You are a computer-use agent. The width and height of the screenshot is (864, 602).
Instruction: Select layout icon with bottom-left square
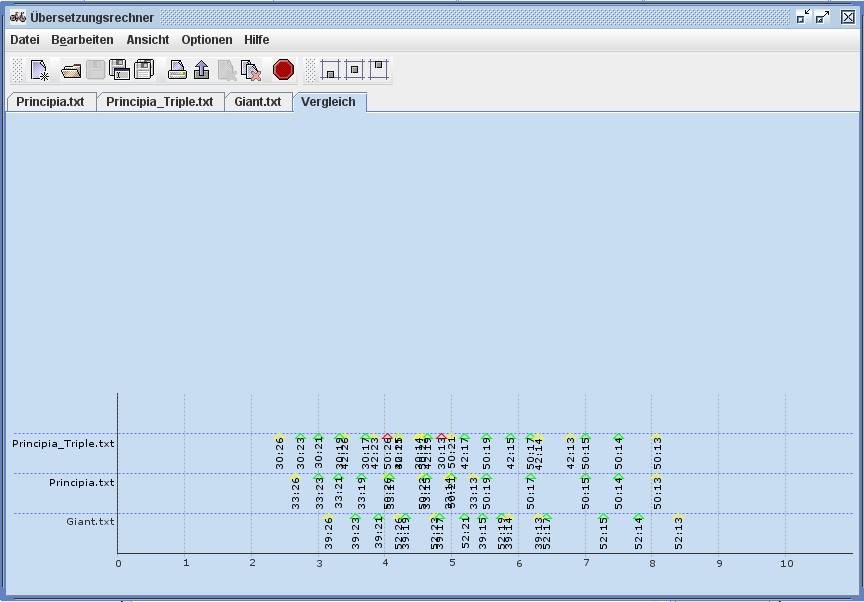330,70
